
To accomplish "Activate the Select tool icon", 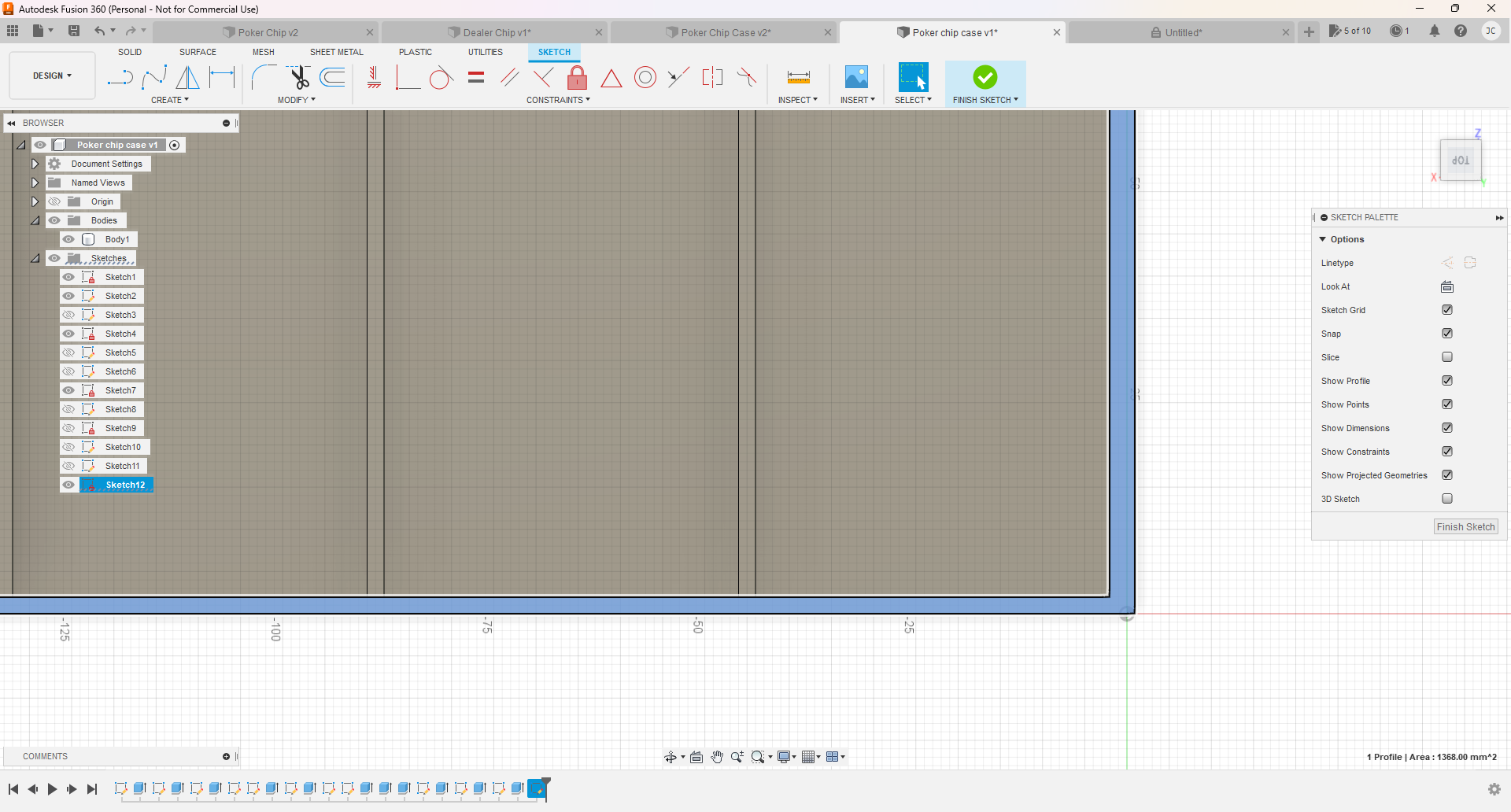I will (x=913, y=77).
